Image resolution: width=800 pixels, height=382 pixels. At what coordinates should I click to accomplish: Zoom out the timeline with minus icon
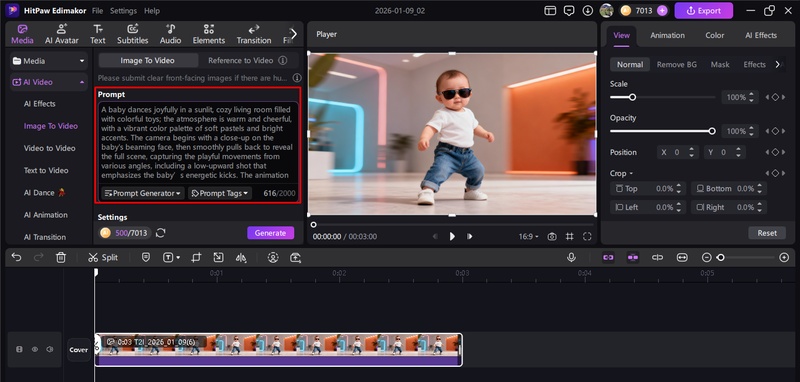707,258
